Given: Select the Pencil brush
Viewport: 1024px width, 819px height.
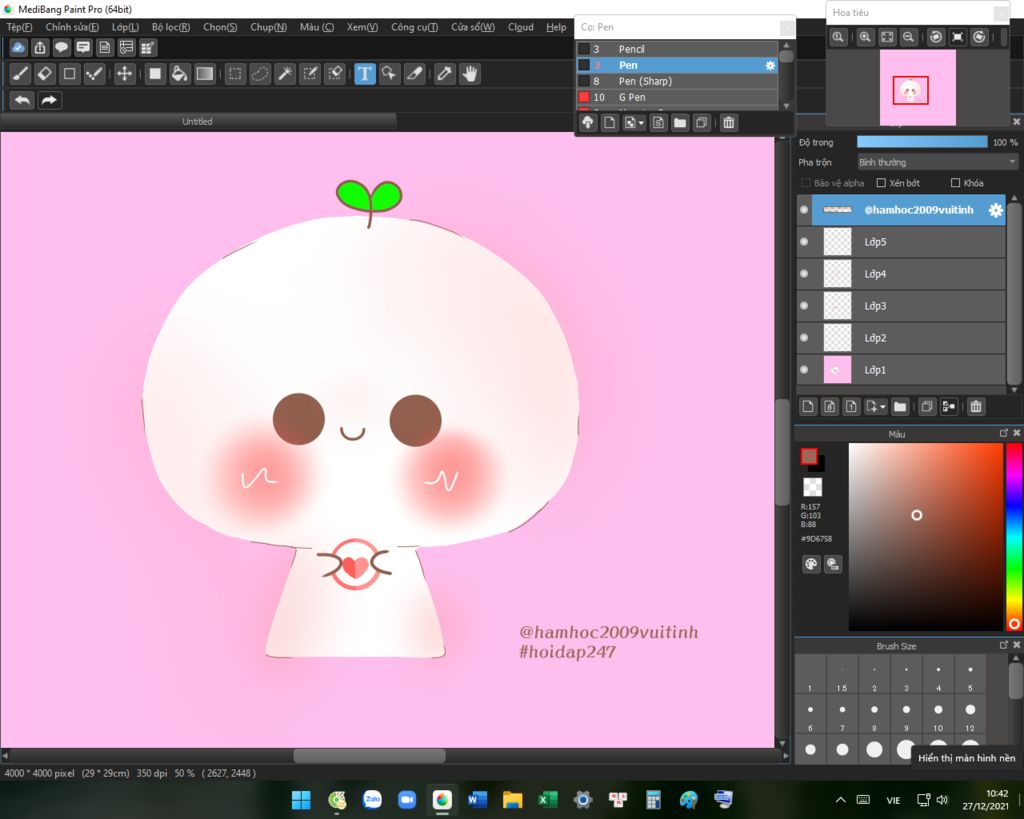Looking at the screenshot, I should pos(677,49).
